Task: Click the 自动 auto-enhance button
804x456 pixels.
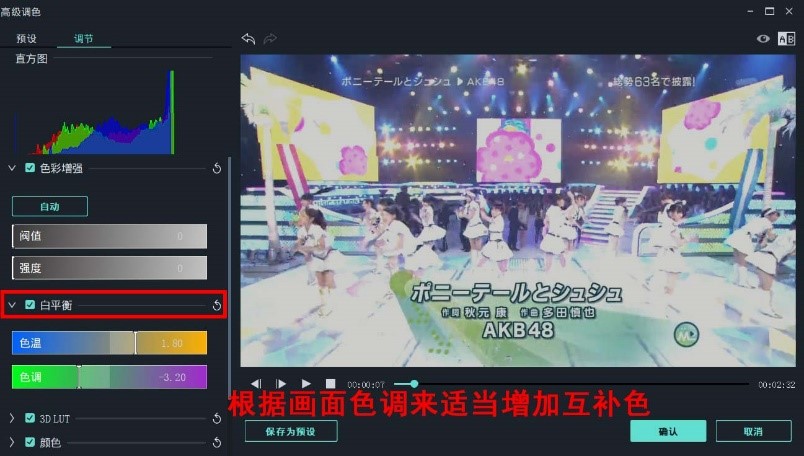Action: (50, 207)
